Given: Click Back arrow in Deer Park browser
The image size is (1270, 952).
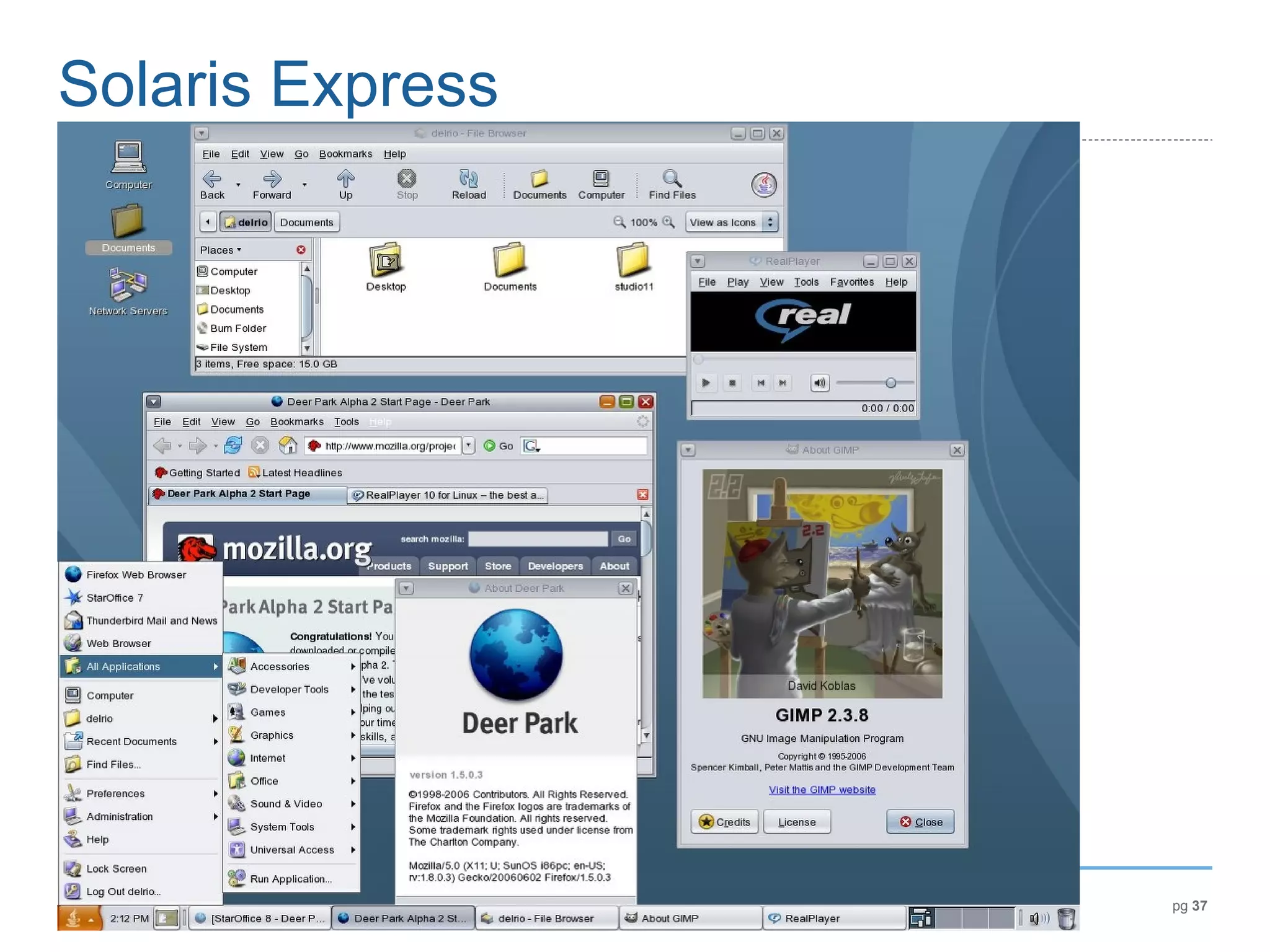Looking at the screenshot, I should click(162, 445).
